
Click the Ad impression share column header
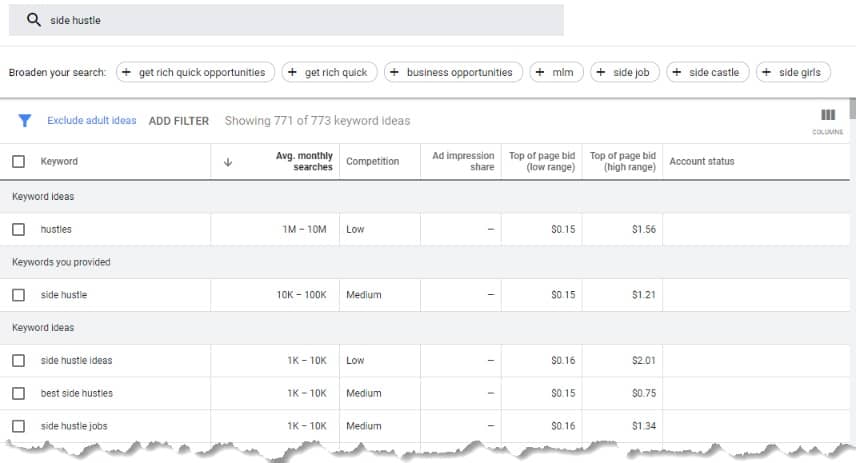click(x=463, y=162)
